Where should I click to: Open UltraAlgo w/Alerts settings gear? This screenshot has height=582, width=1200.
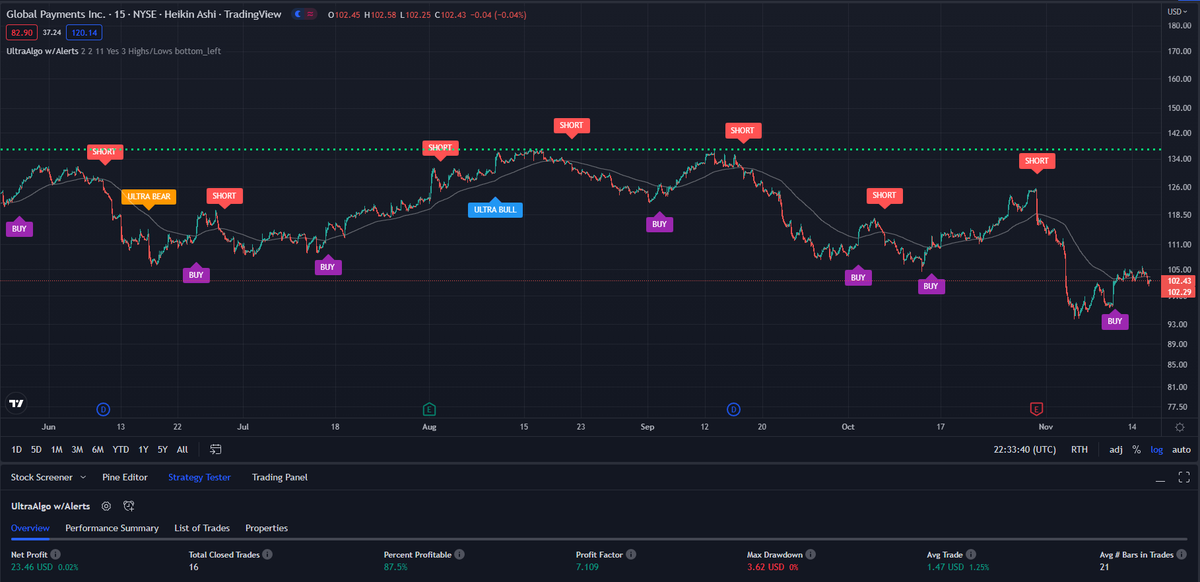pos(106,506)
